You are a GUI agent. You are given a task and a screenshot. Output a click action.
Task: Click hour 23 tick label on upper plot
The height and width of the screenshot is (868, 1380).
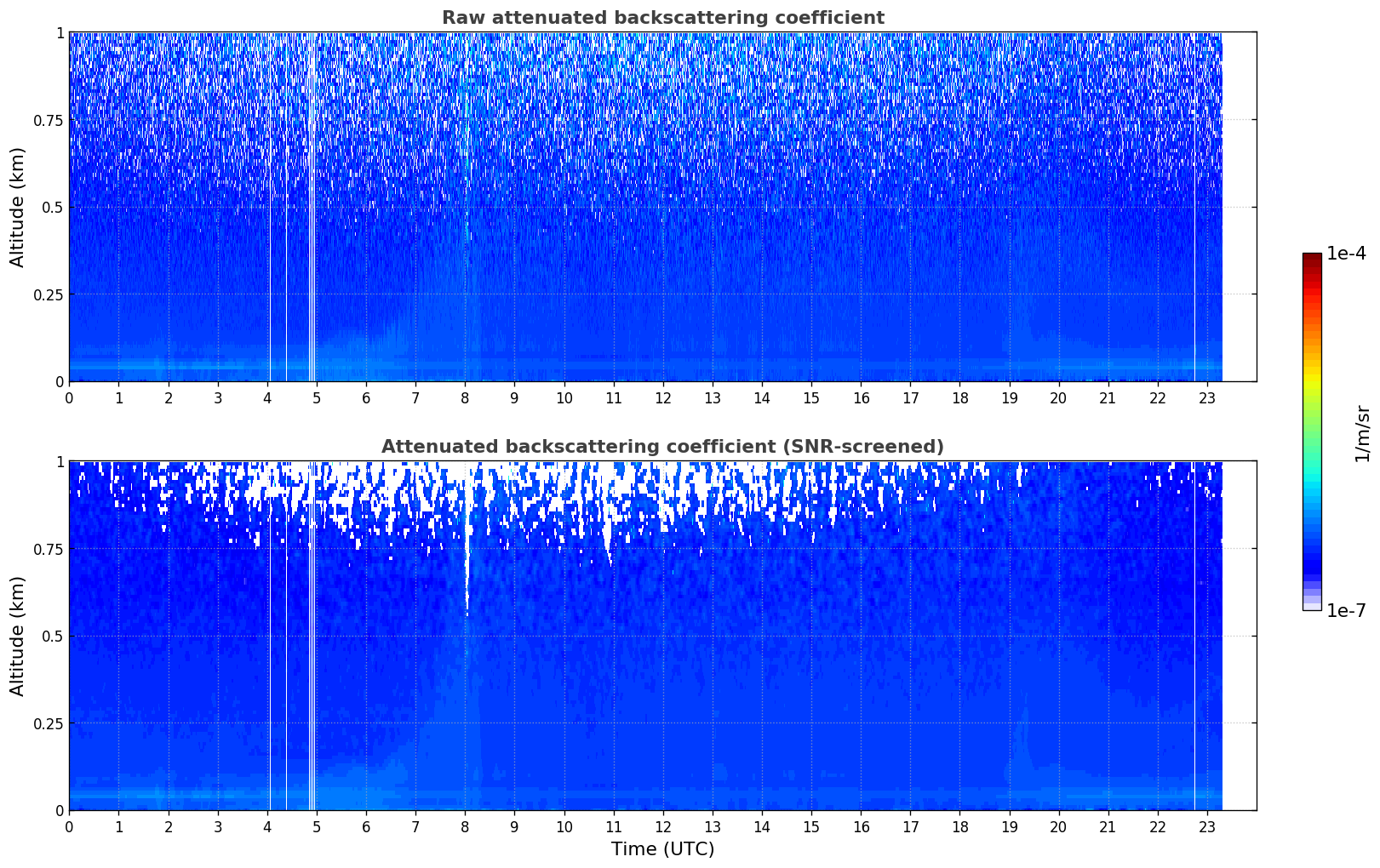1207,397
